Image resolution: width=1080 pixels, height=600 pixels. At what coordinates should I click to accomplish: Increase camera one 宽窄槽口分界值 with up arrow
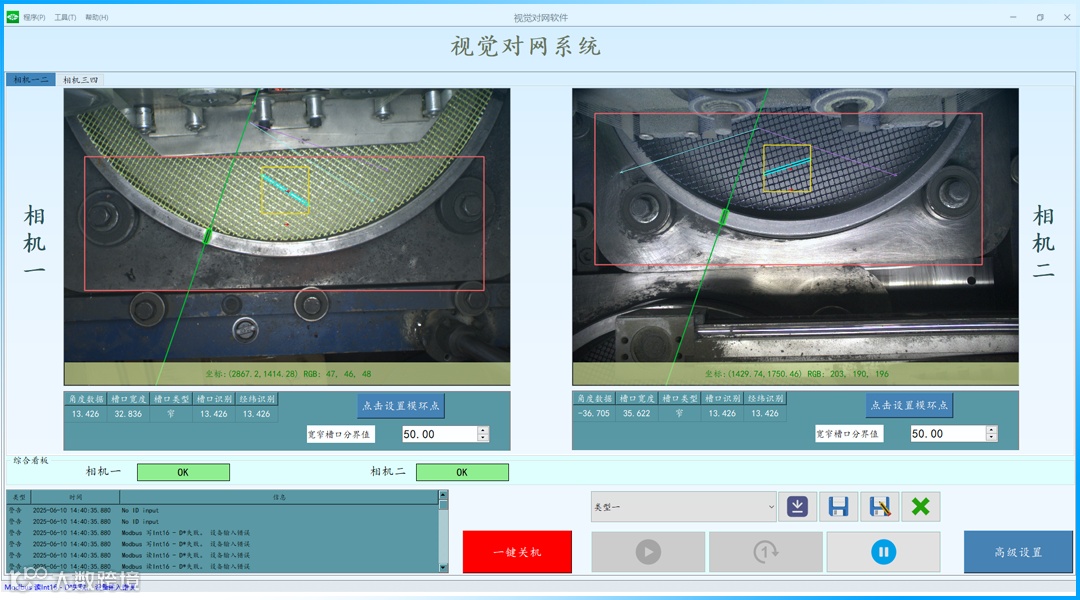pyautogui.click(x=483, y=431)
